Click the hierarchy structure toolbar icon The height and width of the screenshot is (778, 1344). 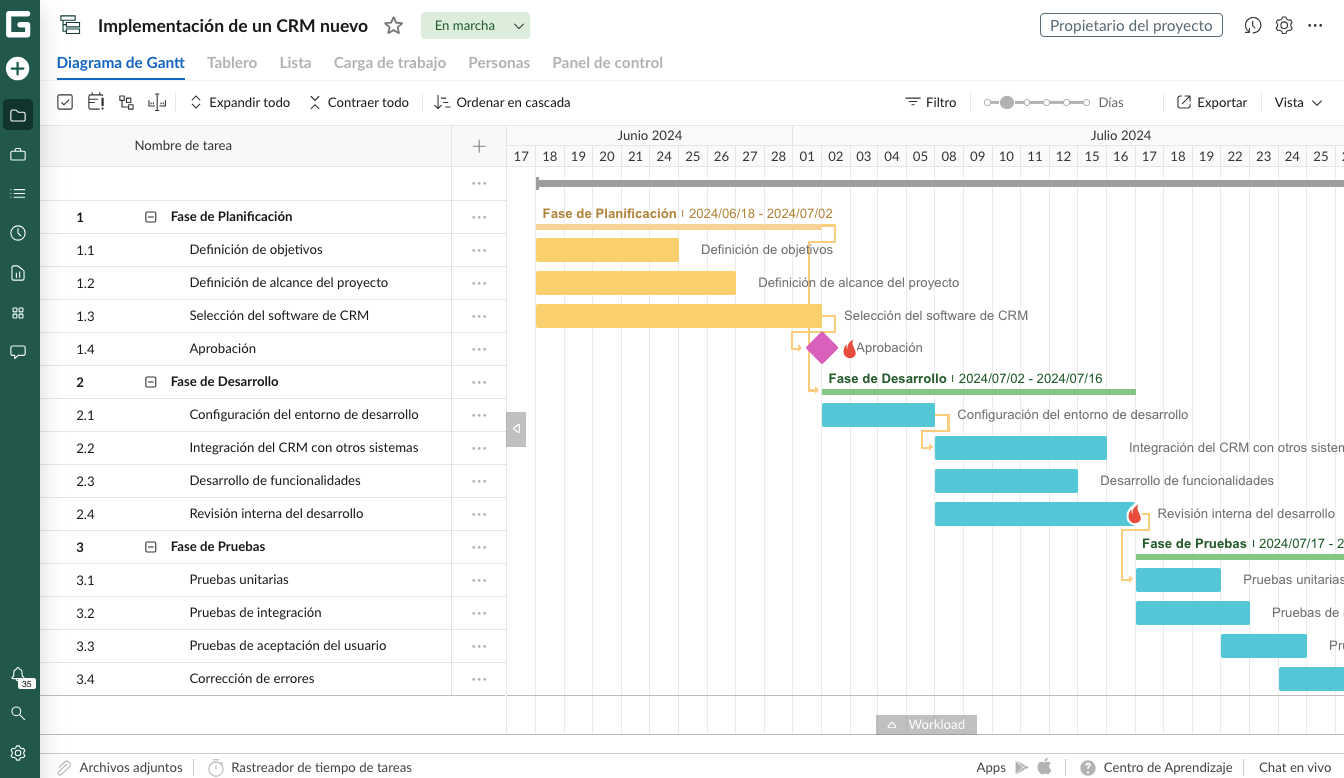click(126, 102)
